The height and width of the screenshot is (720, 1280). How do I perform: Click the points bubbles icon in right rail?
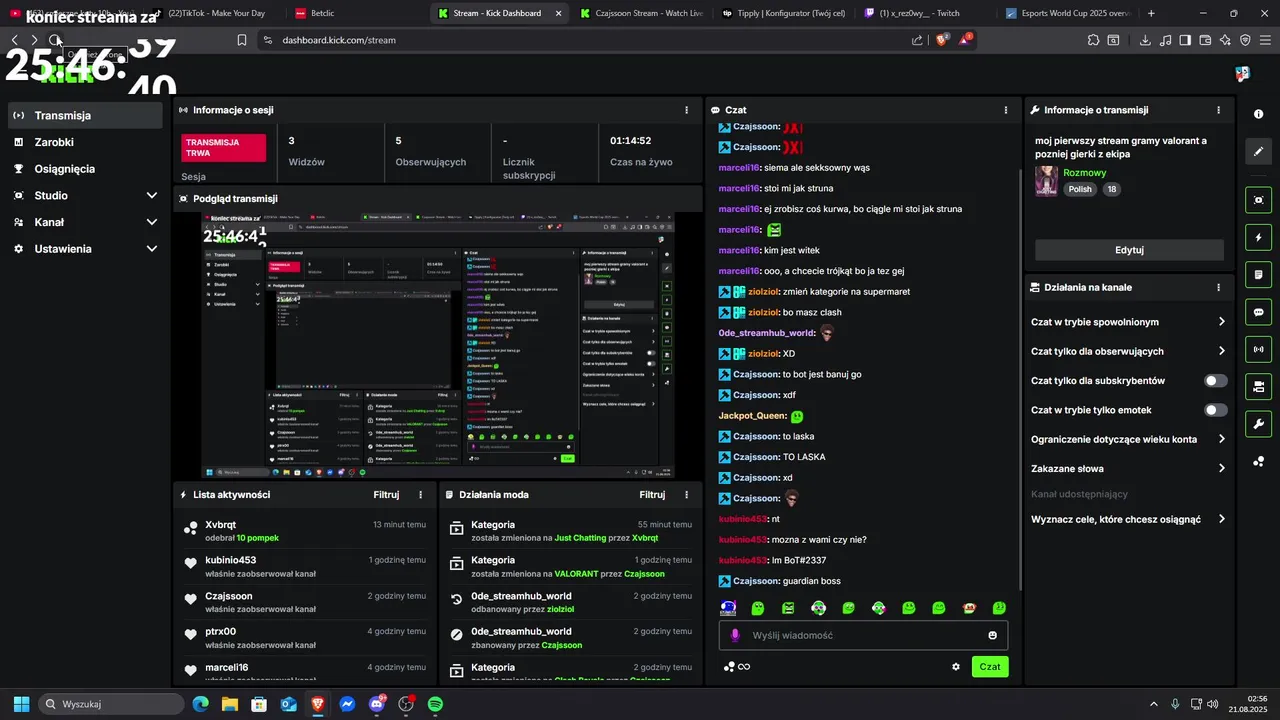click(x=1258, y=461)
